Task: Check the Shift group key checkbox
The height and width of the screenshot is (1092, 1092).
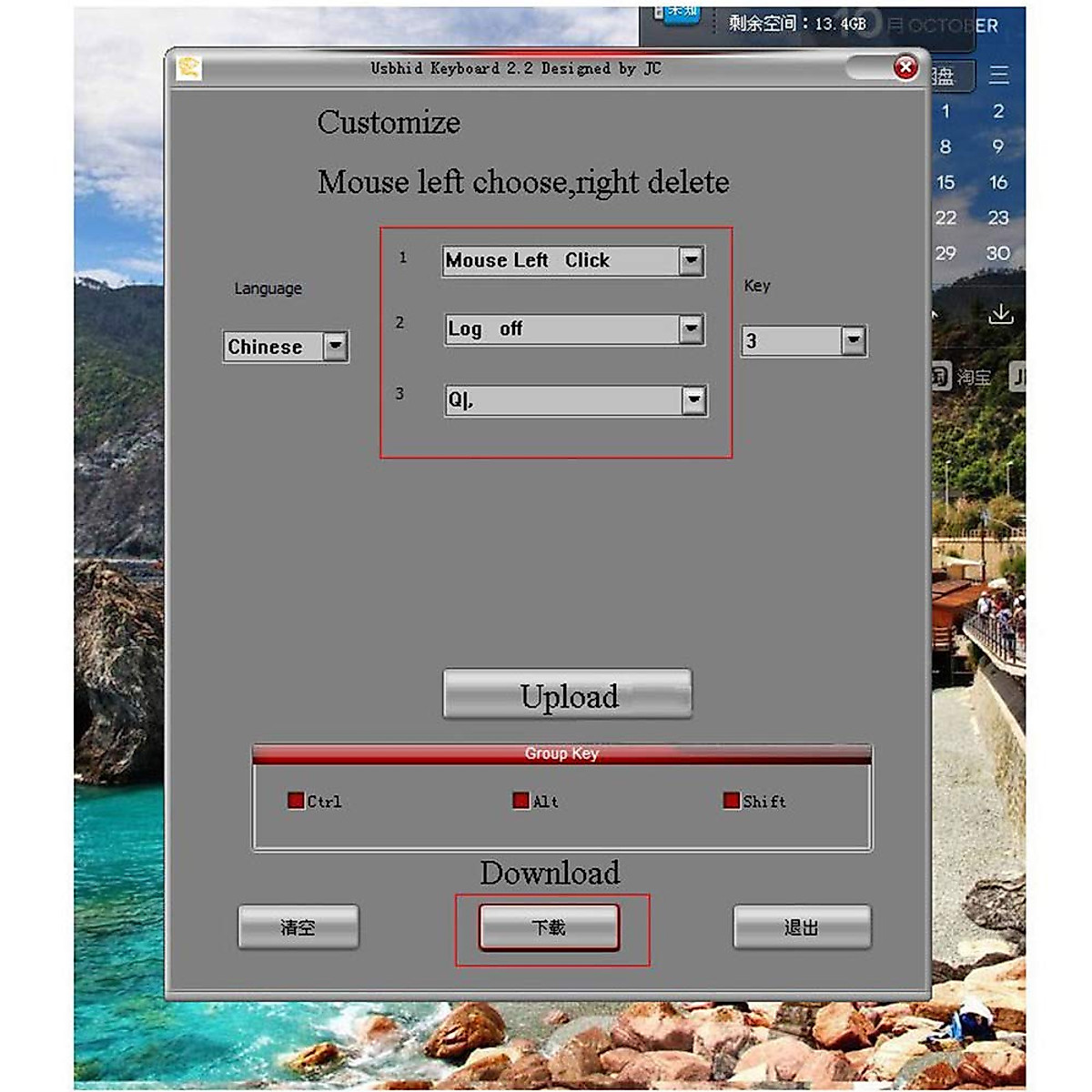Action: (x=731, y=801)
